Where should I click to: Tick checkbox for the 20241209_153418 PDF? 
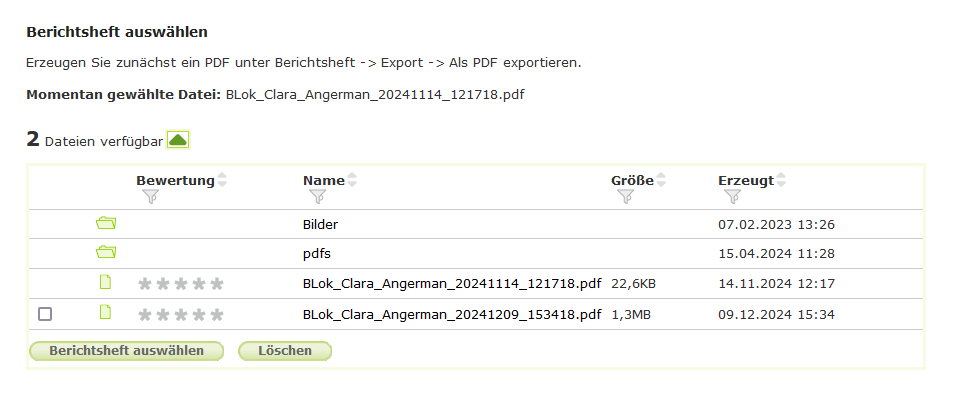[x=45, y=314]
